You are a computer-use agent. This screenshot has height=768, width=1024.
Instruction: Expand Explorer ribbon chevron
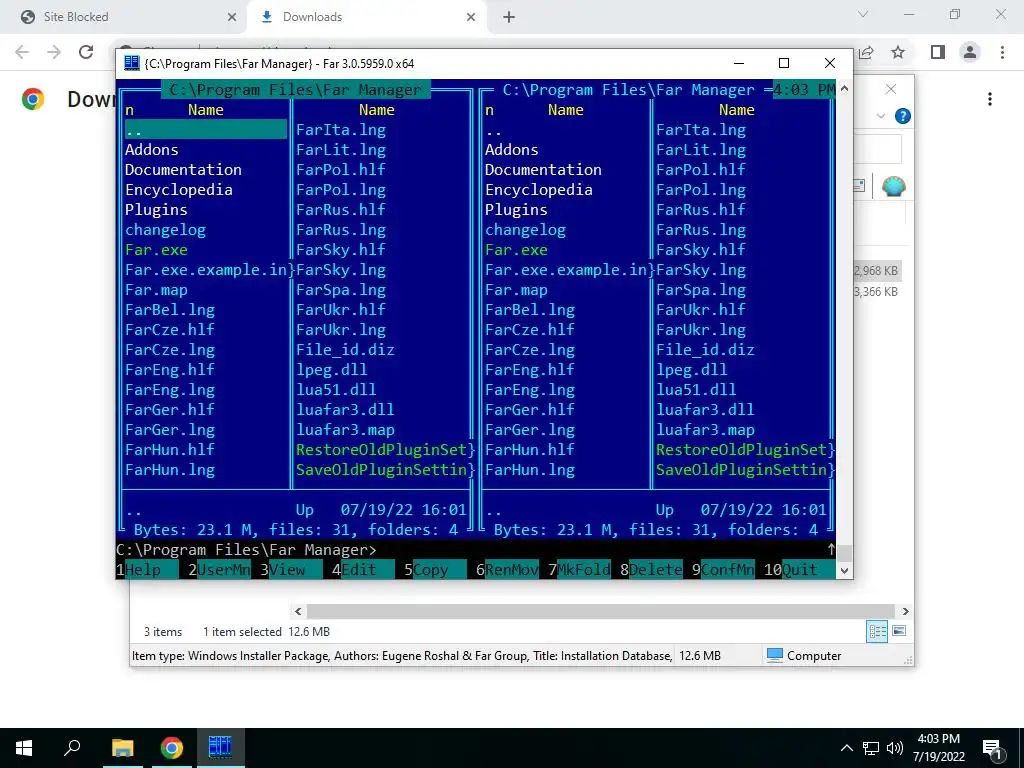[x=880, y=116]
